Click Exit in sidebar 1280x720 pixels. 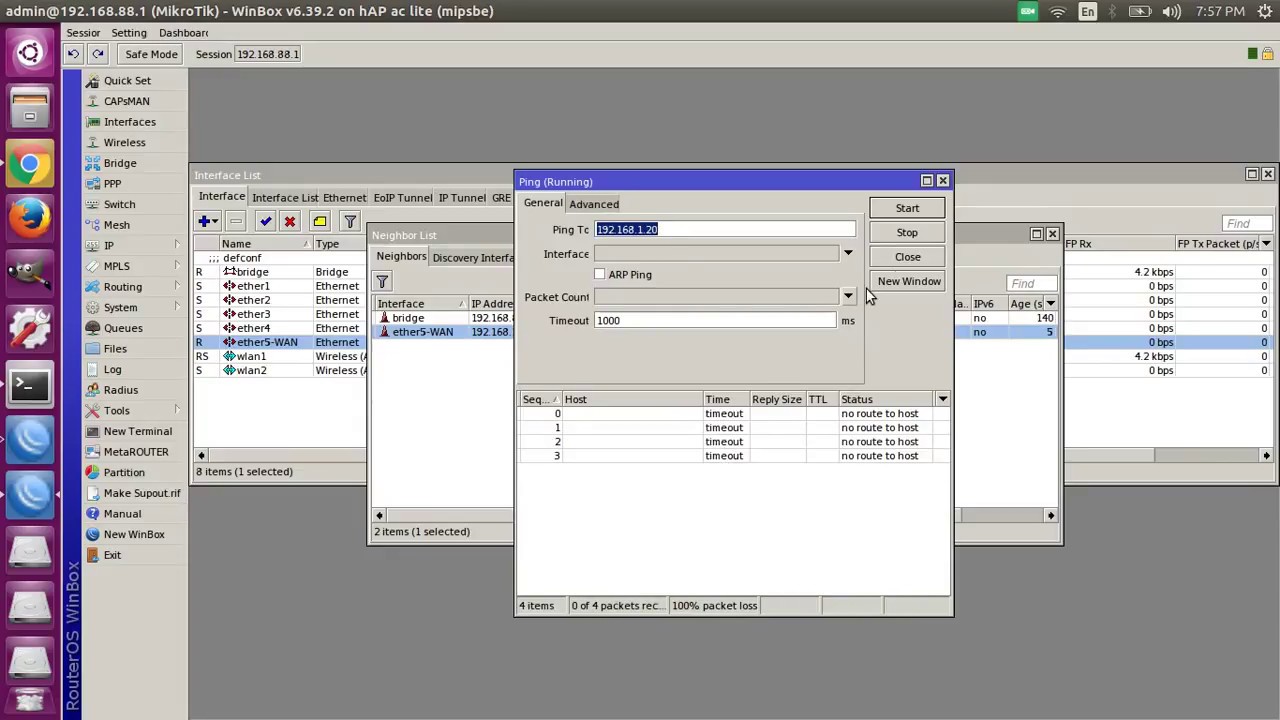coord(112,555)
